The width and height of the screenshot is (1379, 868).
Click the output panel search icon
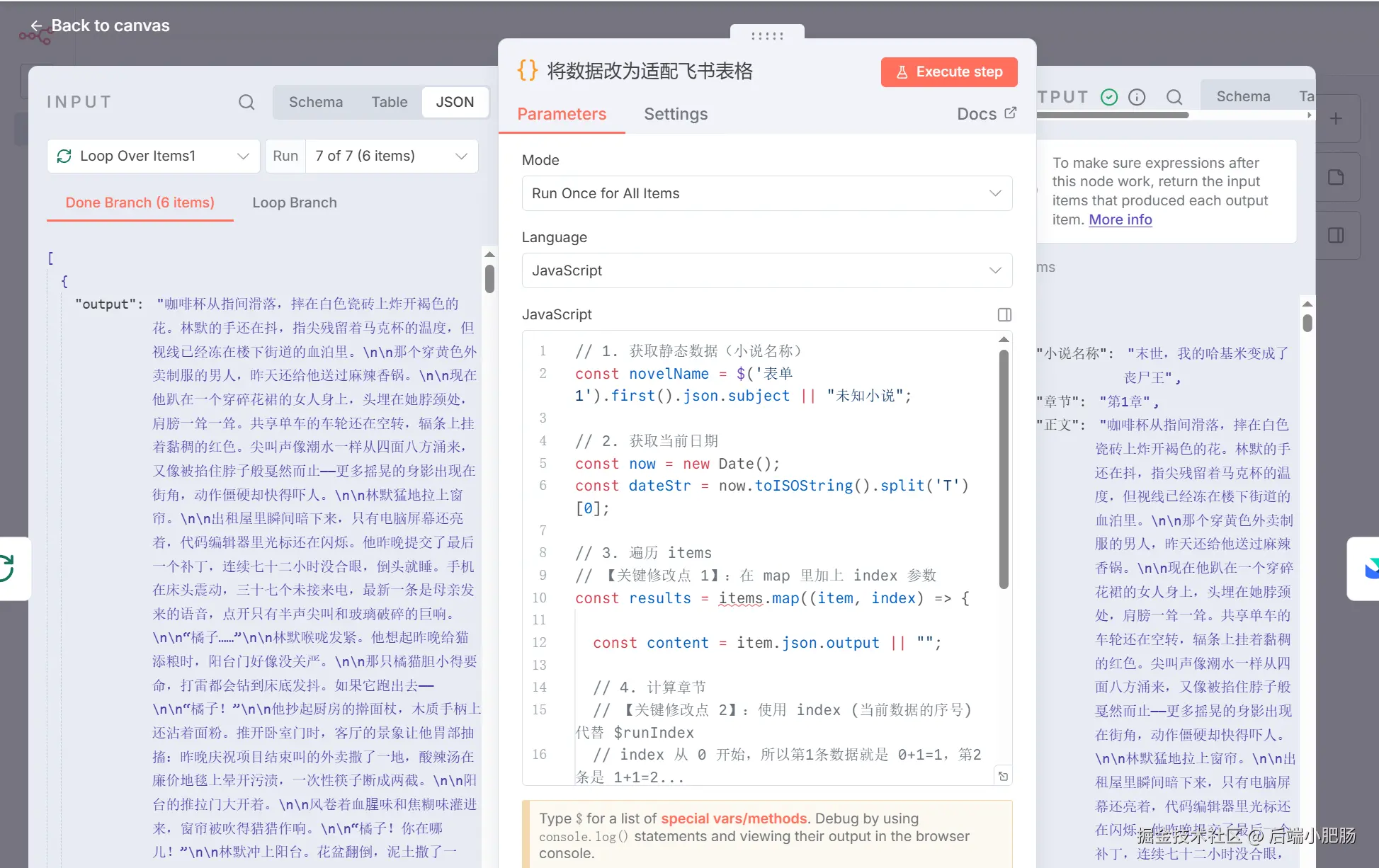(1174, 97)
